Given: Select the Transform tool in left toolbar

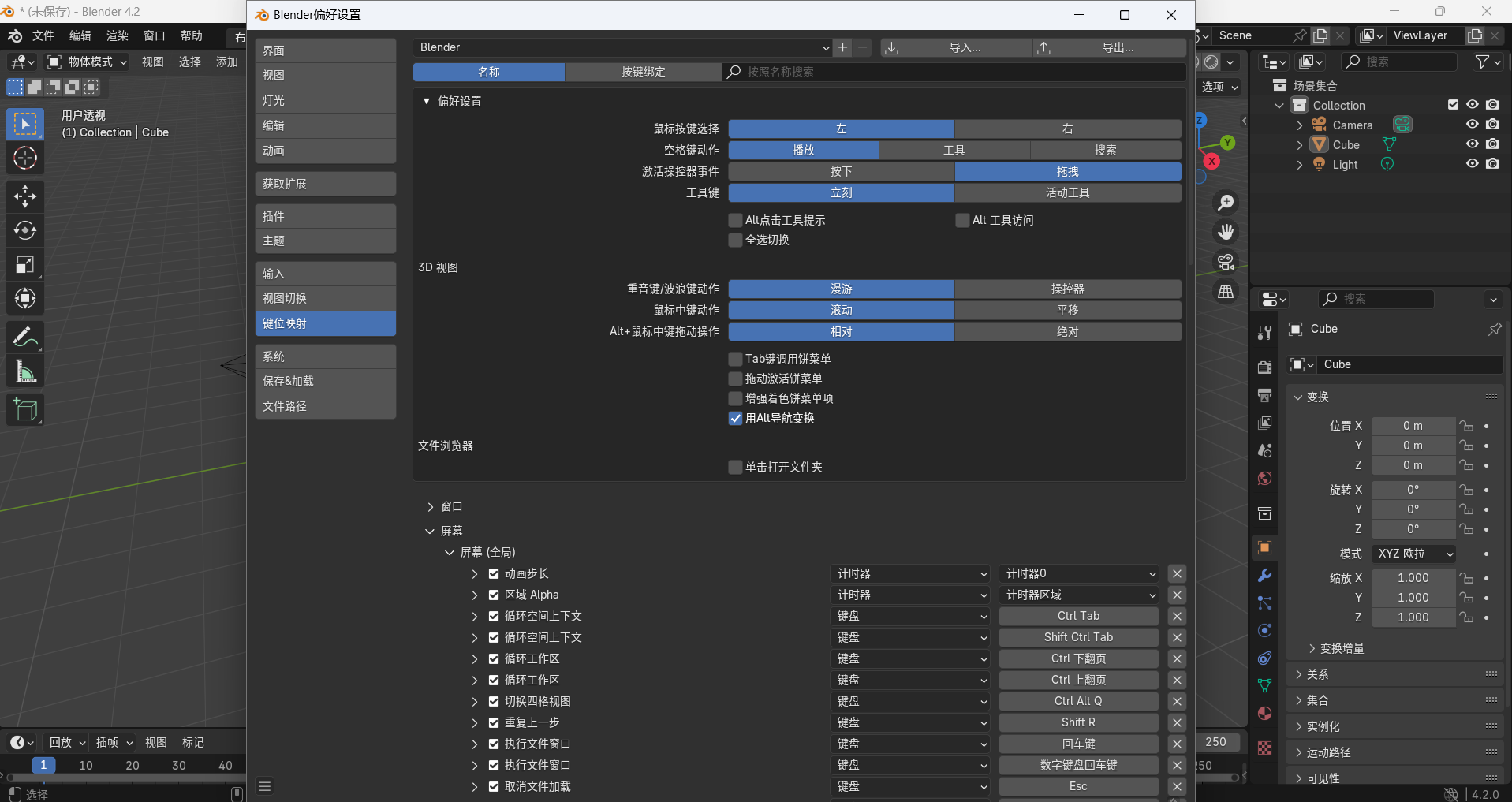Looking at the screenshot, I should point(25,299).
